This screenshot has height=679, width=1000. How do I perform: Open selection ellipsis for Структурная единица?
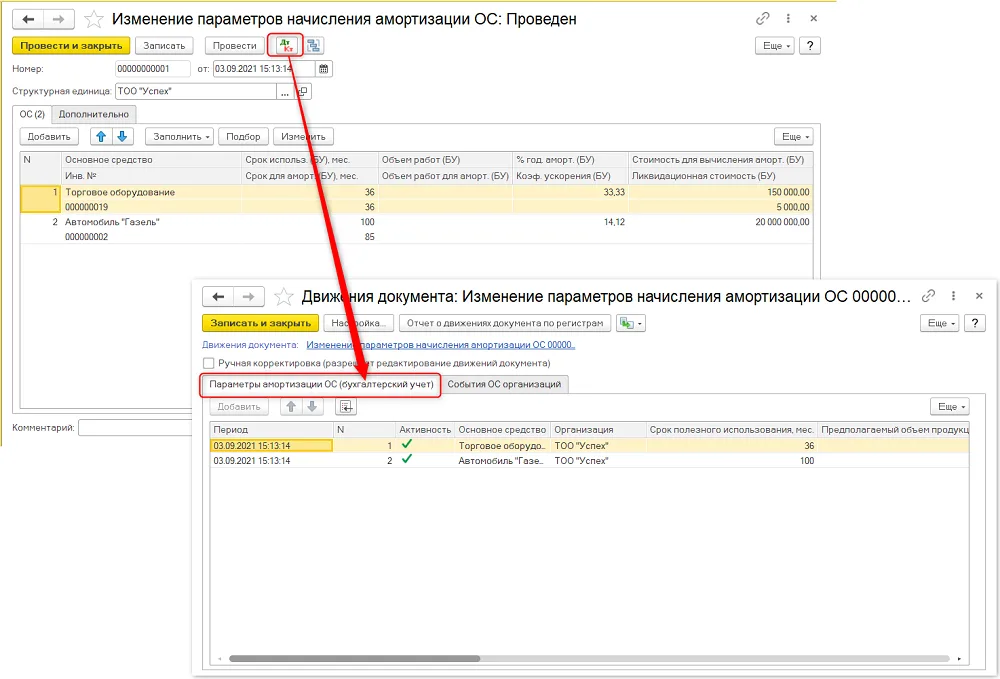click(284, 92)
